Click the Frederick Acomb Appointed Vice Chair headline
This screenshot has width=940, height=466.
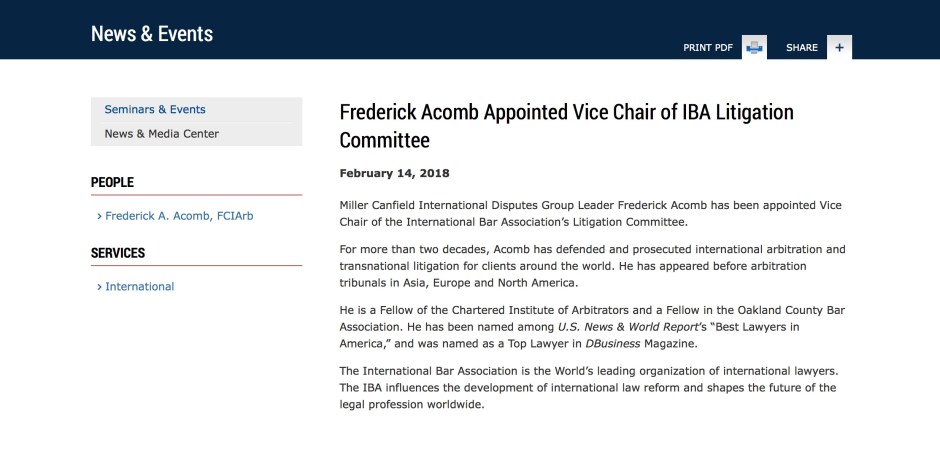click(567, 126)
